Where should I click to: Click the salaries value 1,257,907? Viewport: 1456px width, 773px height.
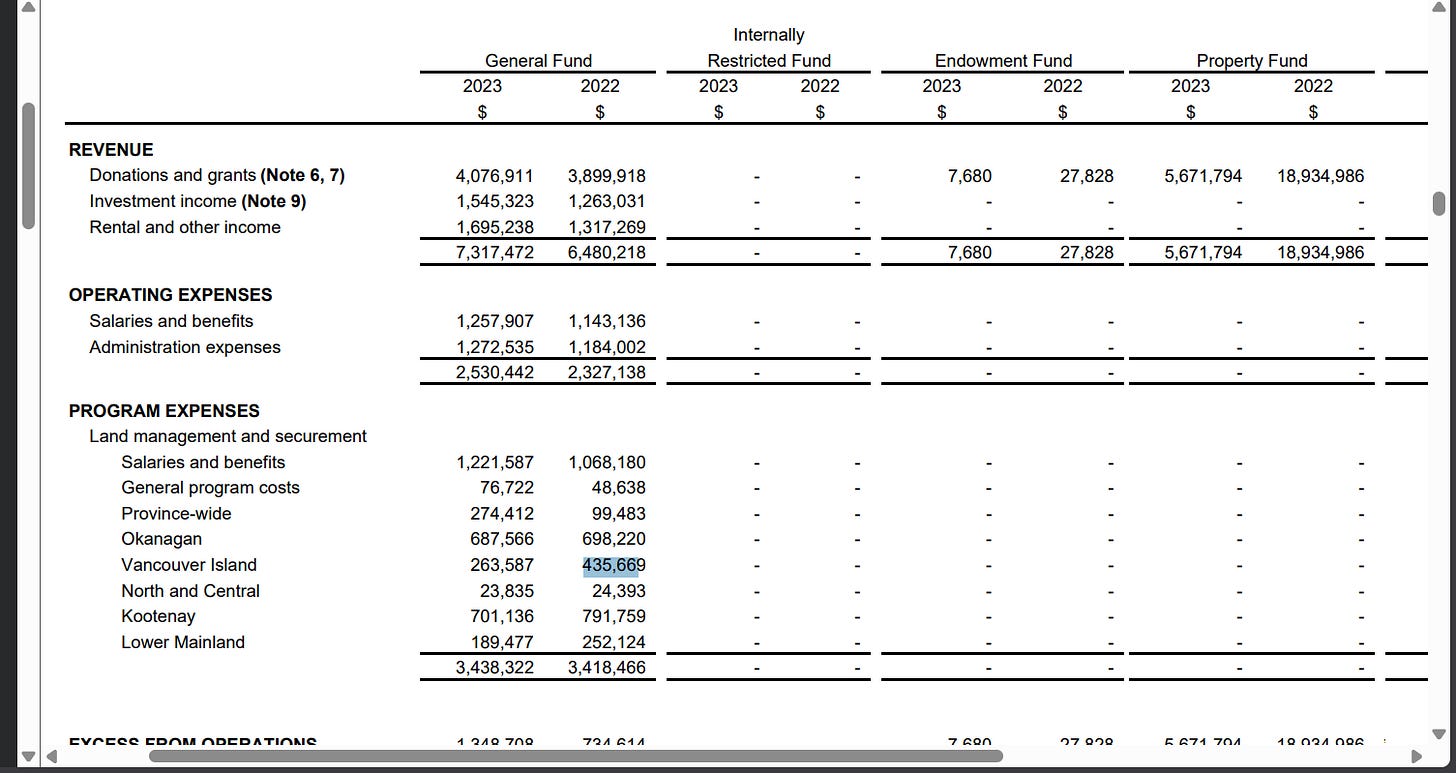click(x=494, y=321)
